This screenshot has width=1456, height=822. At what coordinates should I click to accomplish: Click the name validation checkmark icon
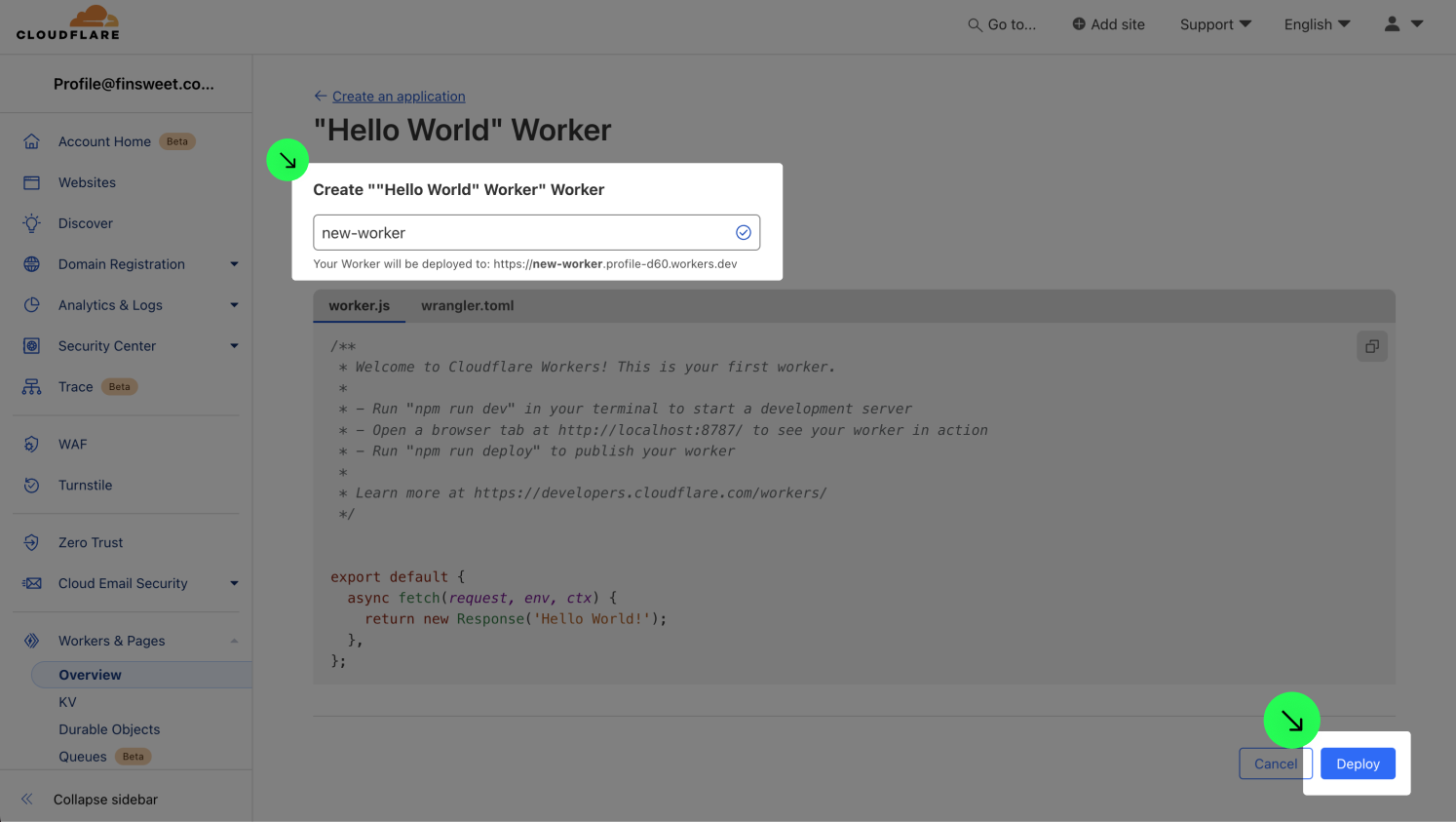744,232
